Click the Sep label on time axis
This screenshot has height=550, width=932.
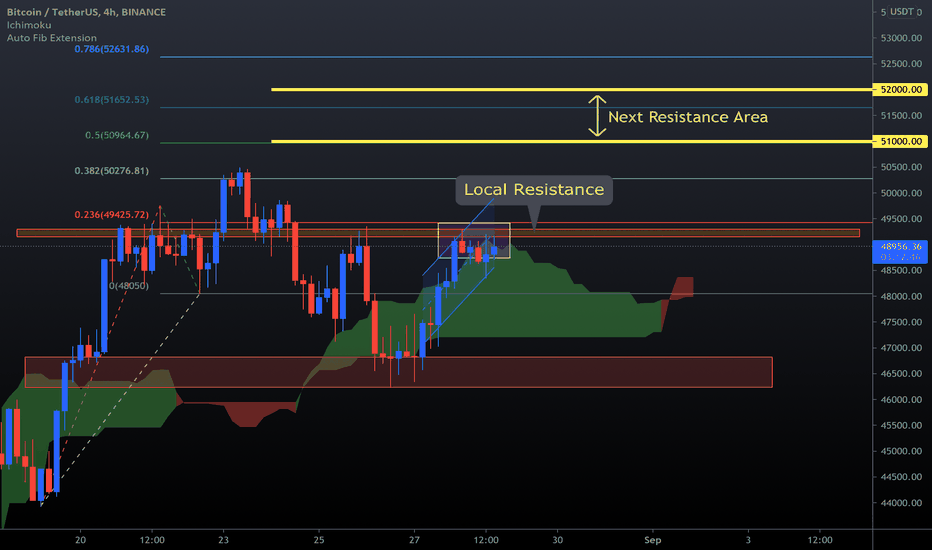pyautogui.click(x=653, y=540)
